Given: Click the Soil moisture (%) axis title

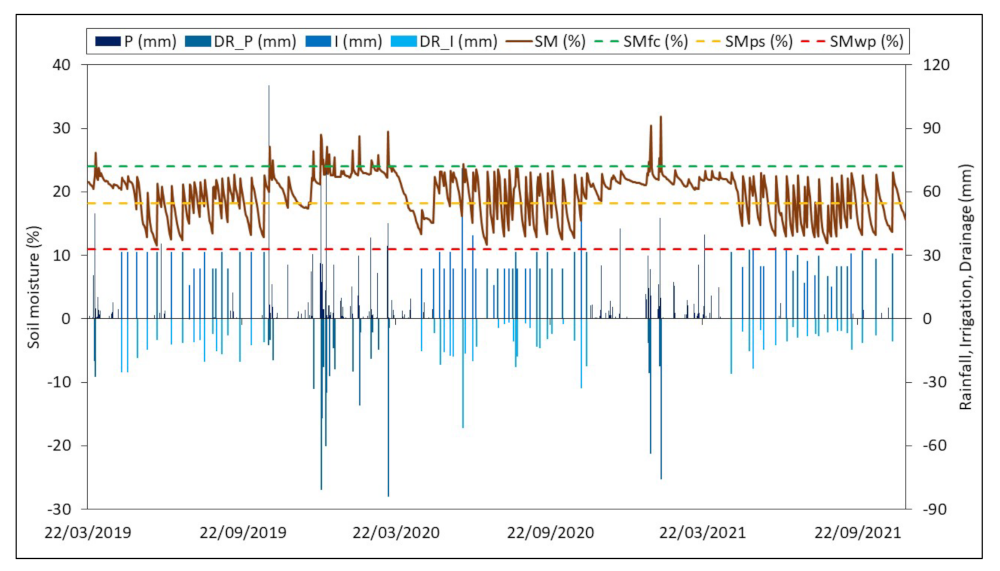Looking at the screenshot, I should (33, 287).
